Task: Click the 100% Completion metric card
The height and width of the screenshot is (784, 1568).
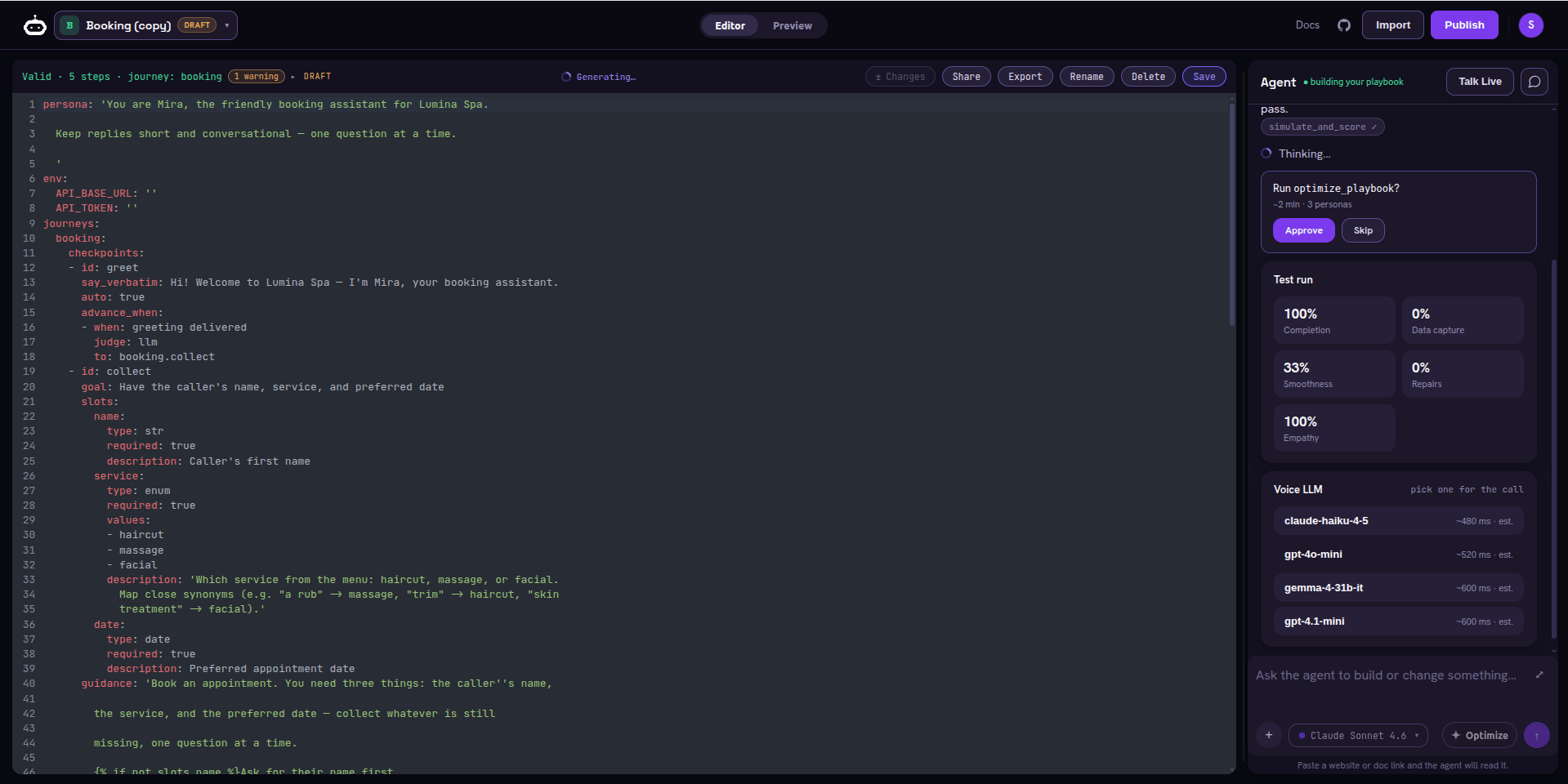Action: (x=1334, y=320)
